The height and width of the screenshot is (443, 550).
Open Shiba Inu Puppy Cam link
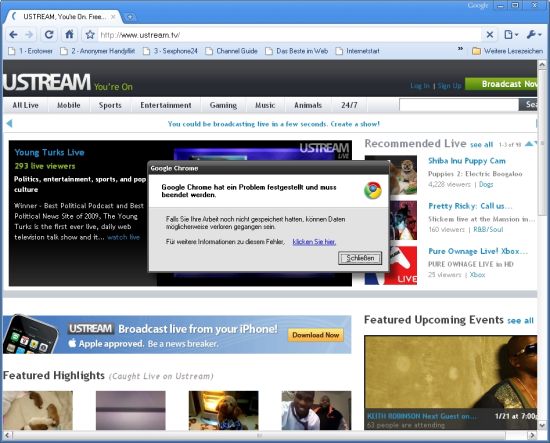pyautogui.click(x=467, y=161)
